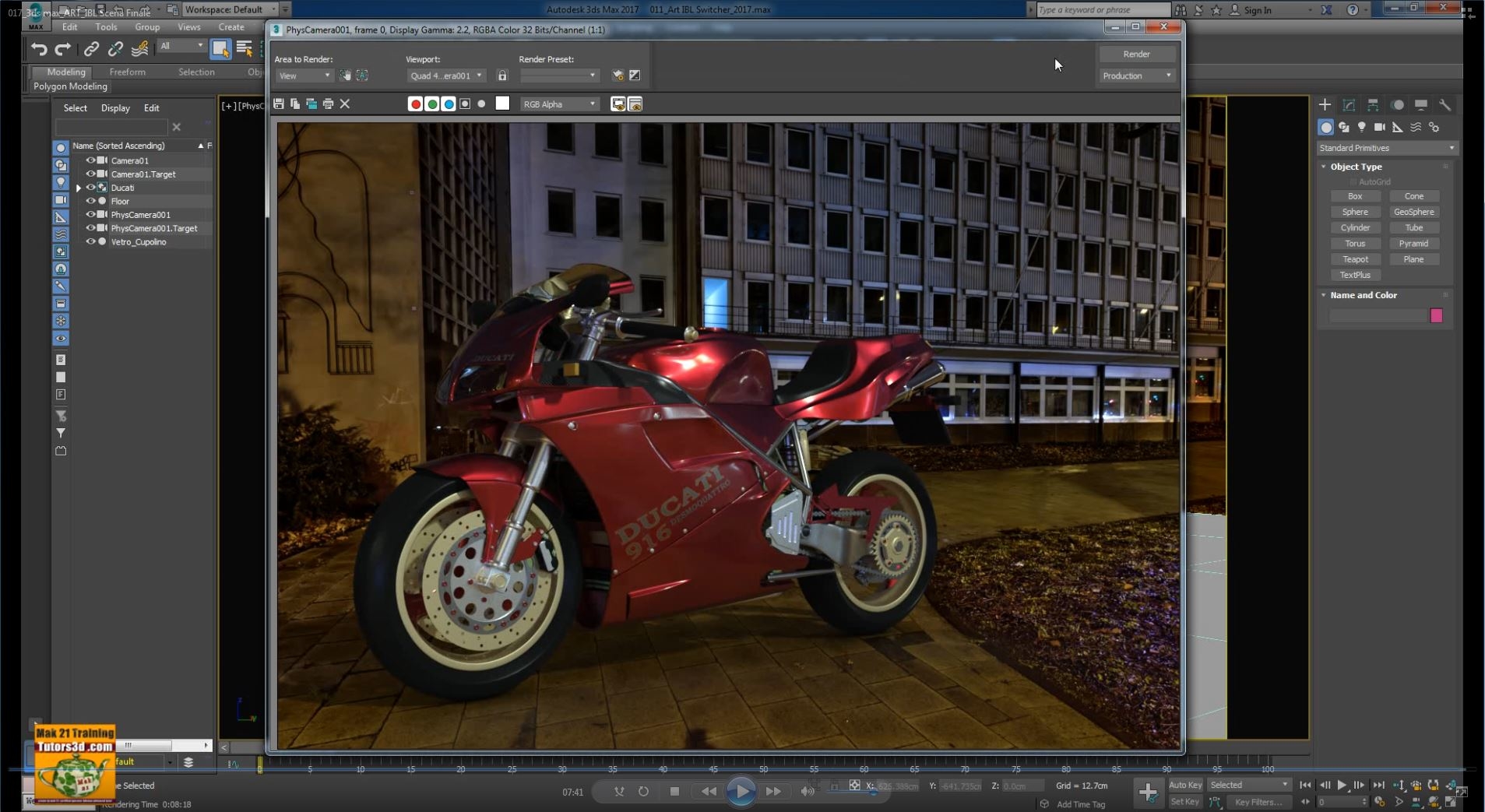
Task: Select the Shapes category icon
Action: [x=1344, y=127]
